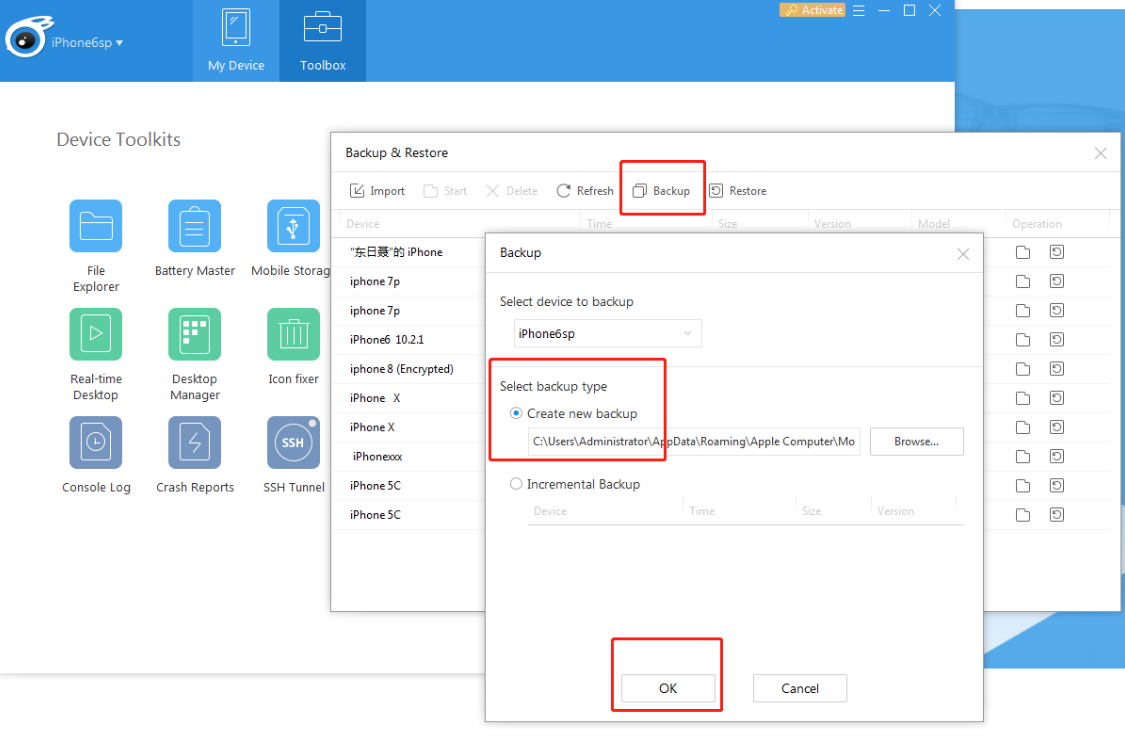The height and width of the screenshot is (748, 1125).
Task: Click restore icon for the first backup row
Action: [x=1056, y=252]
